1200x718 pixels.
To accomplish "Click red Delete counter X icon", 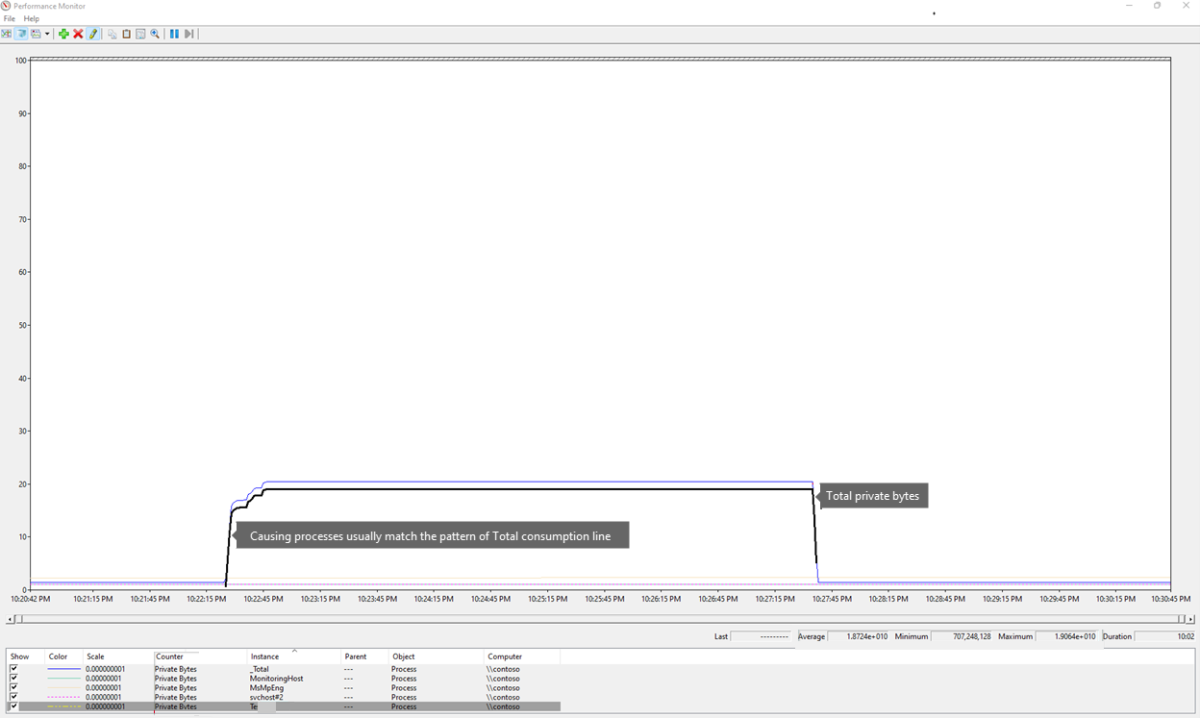I will click(78, 34).
